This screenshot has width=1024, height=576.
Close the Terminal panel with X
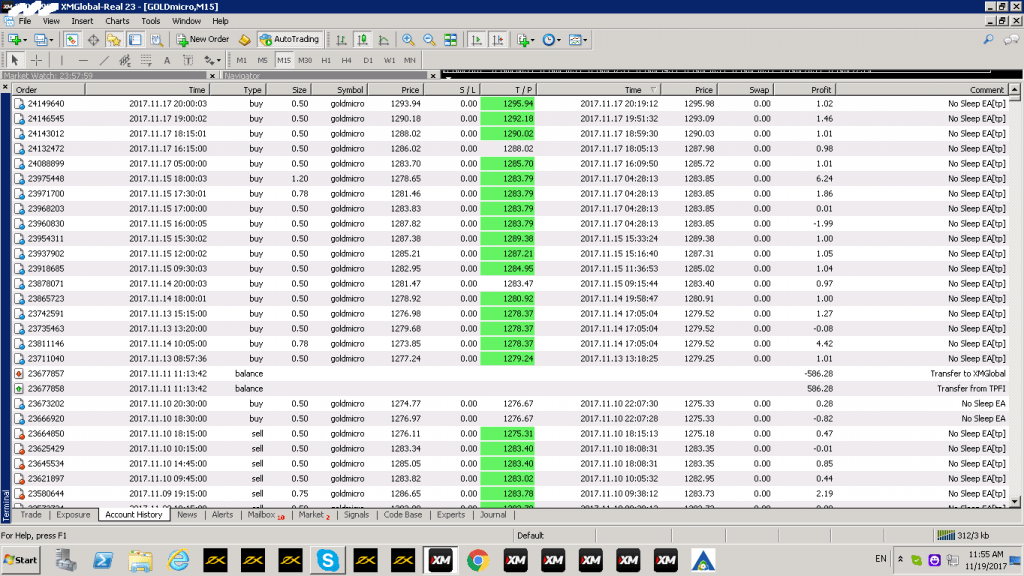click(5, 87)
